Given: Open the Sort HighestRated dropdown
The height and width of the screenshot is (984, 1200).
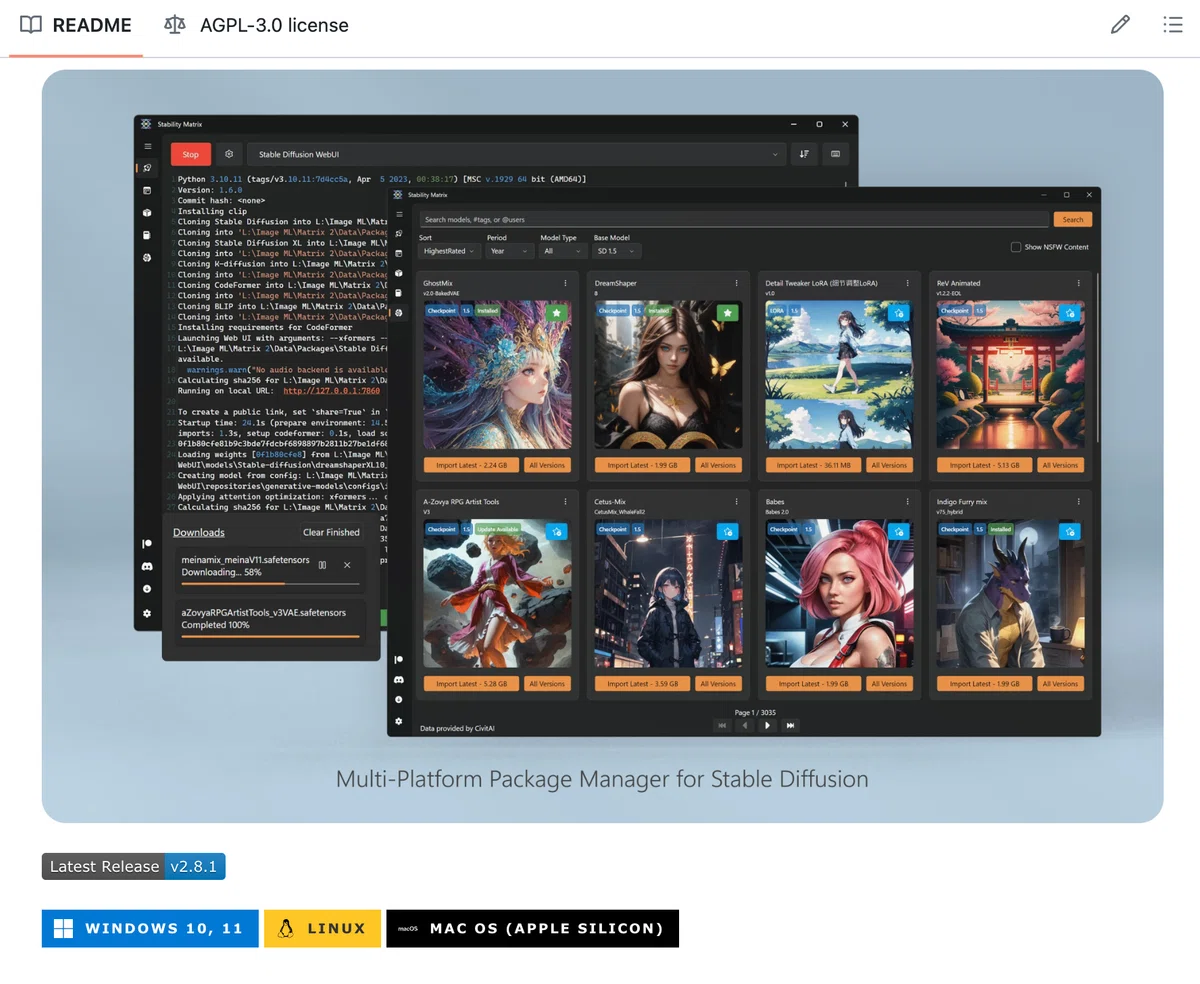Looking at the screenshot, I should pyautogui.click(x=449, y=251).
